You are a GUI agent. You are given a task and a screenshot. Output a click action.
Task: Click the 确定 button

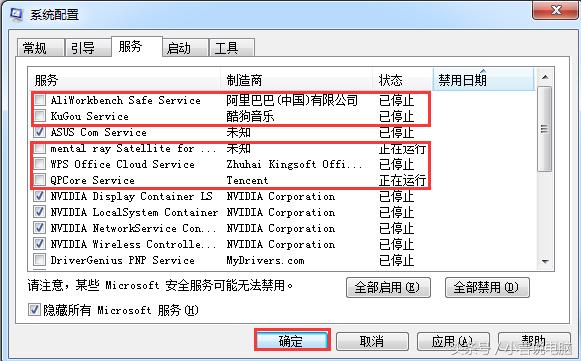pyautogui.click(x=292, y=341)
